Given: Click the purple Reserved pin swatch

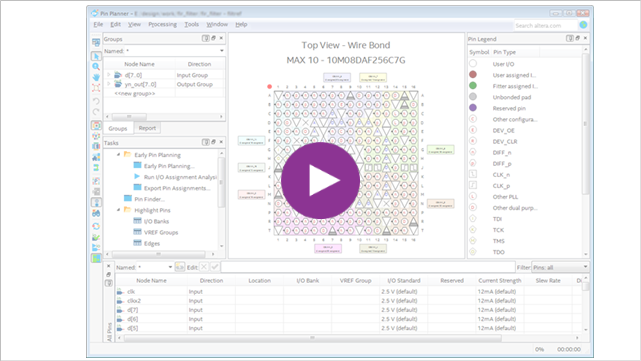Looking at the screenshot, I should [x=473, y=108].
